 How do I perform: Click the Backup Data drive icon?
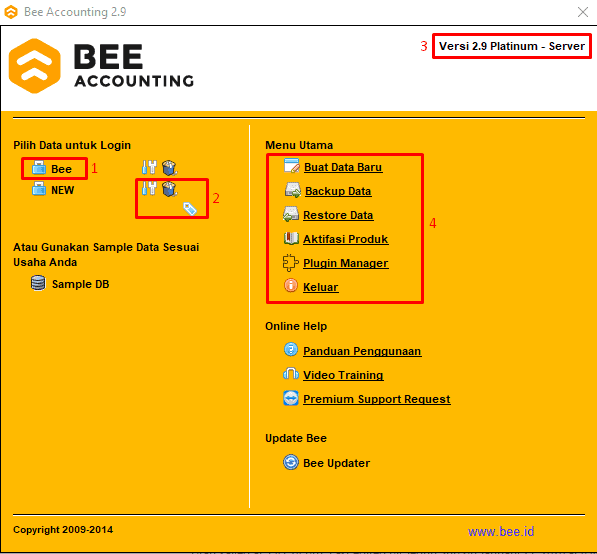click(293, 190)
